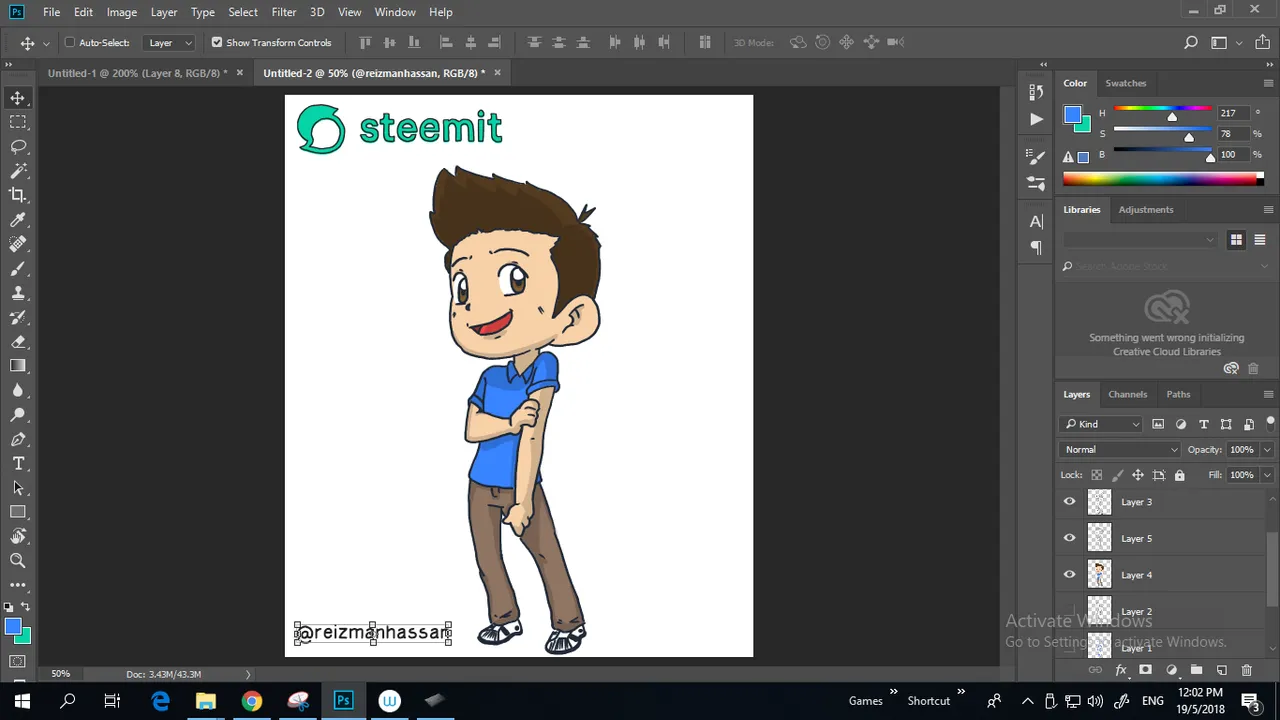Switch to the Untitled-1 document tab
1280x720 pixels.
[138, 73]
